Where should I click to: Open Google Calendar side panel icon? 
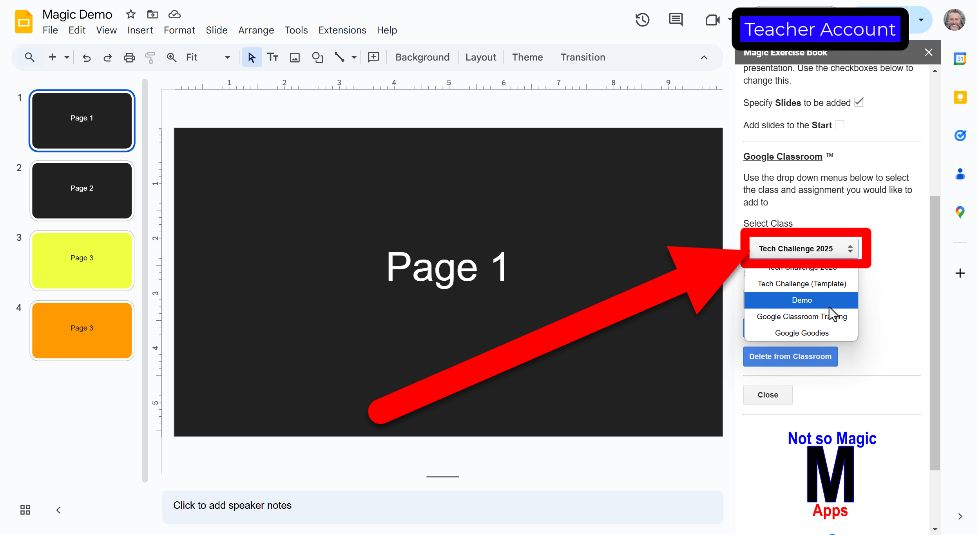coord(960,59)
